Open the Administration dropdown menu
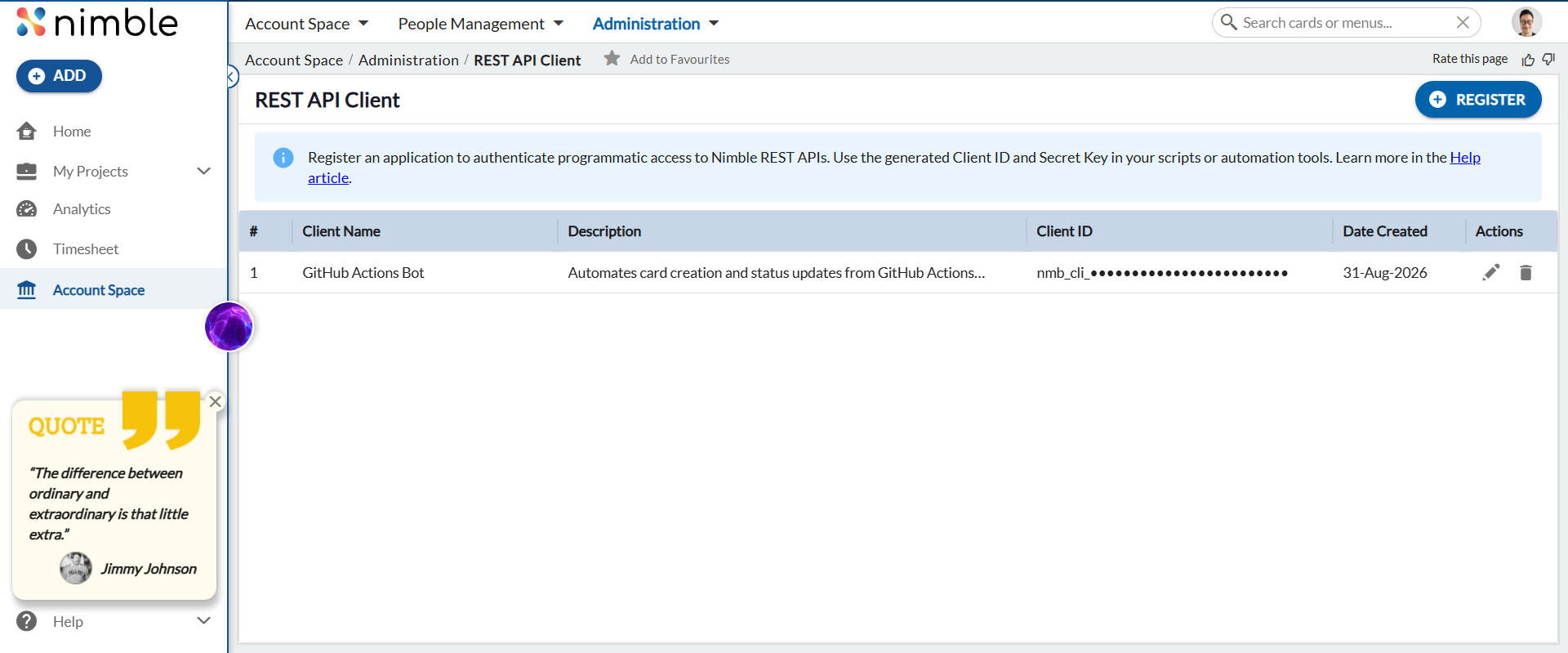The height and width of the screenshot is (653, 1568). [x=656, y=24]
